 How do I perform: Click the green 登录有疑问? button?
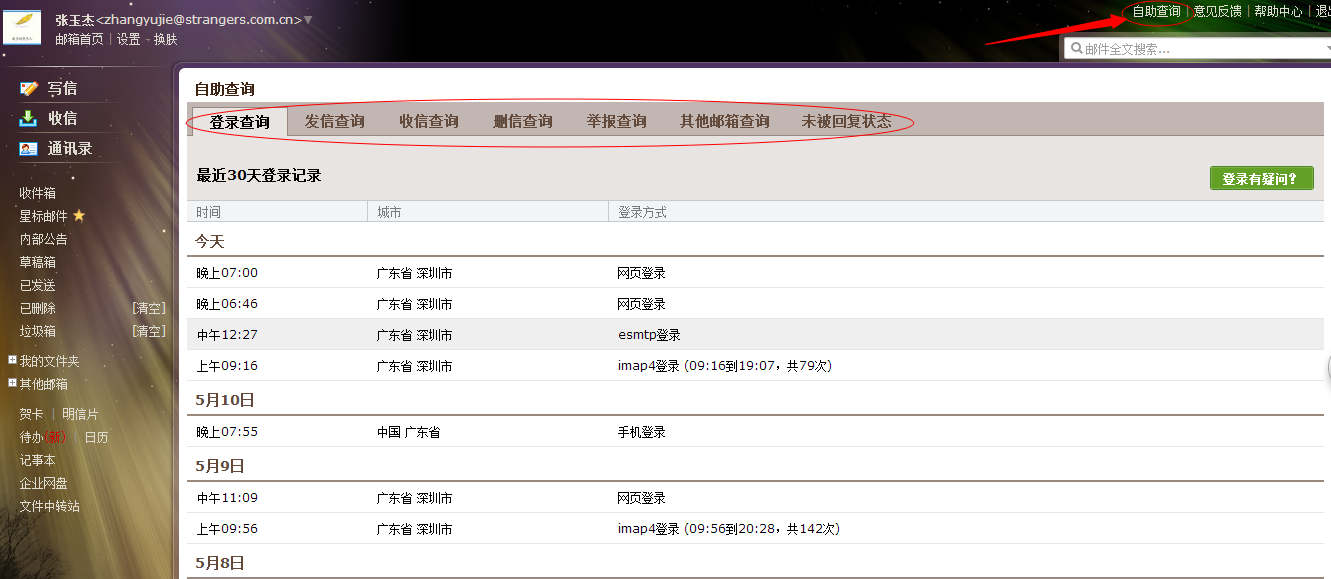point(1260,179)
